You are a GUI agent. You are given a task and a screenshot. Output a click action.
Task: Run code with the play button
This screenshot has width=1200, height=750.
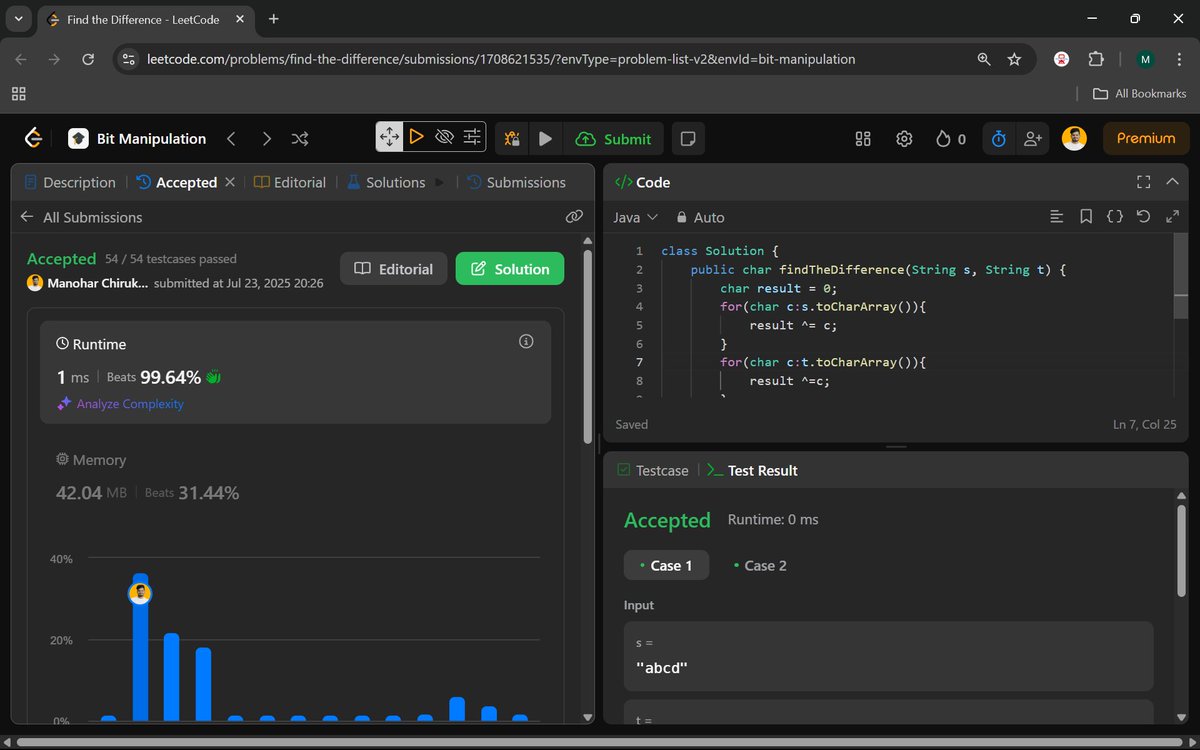pos(545,139)
